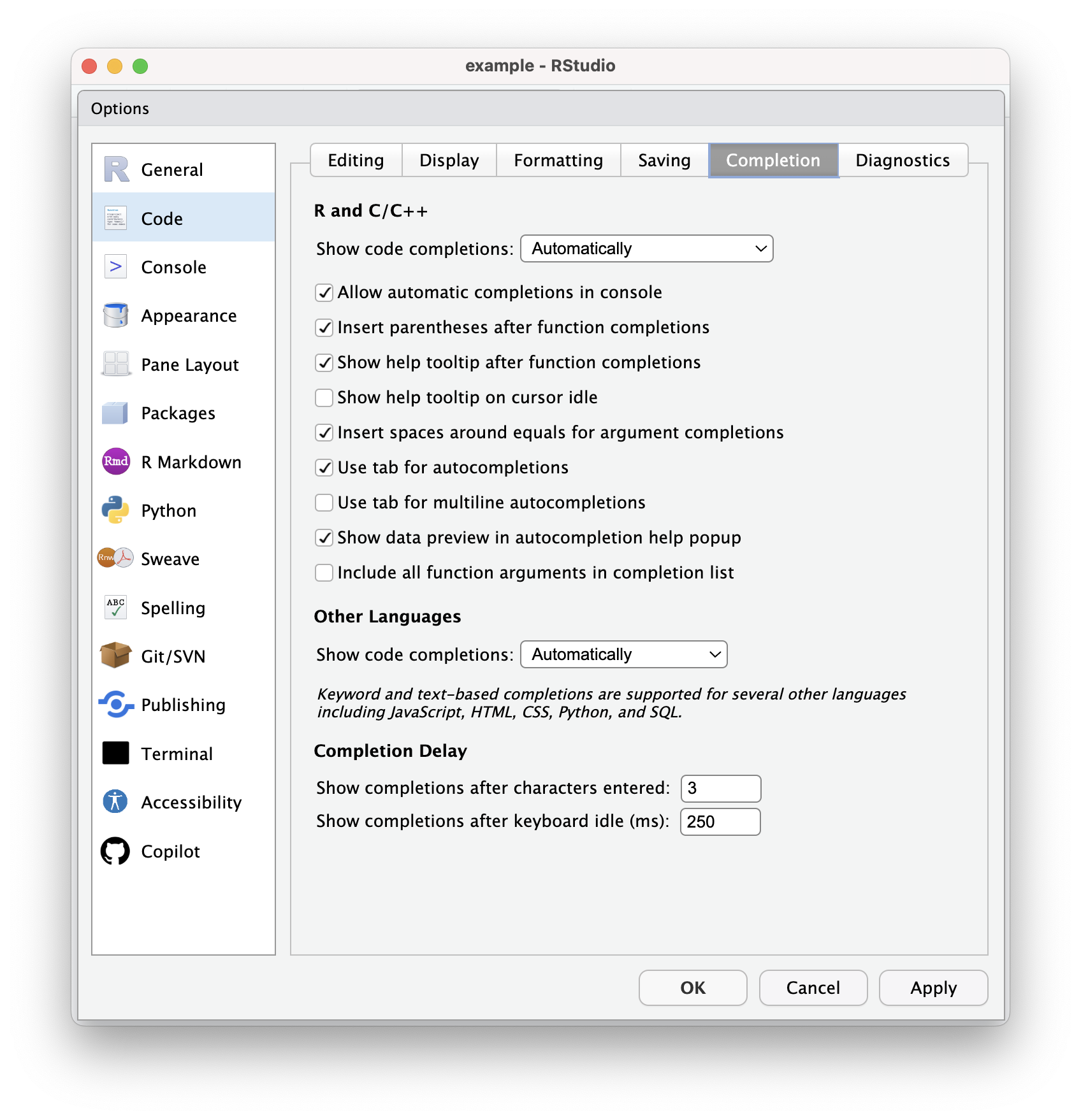Click the Spelling ABC checkmark icon
Viewport: 1081px width, 1120px height.
click(x=115, y=607)
